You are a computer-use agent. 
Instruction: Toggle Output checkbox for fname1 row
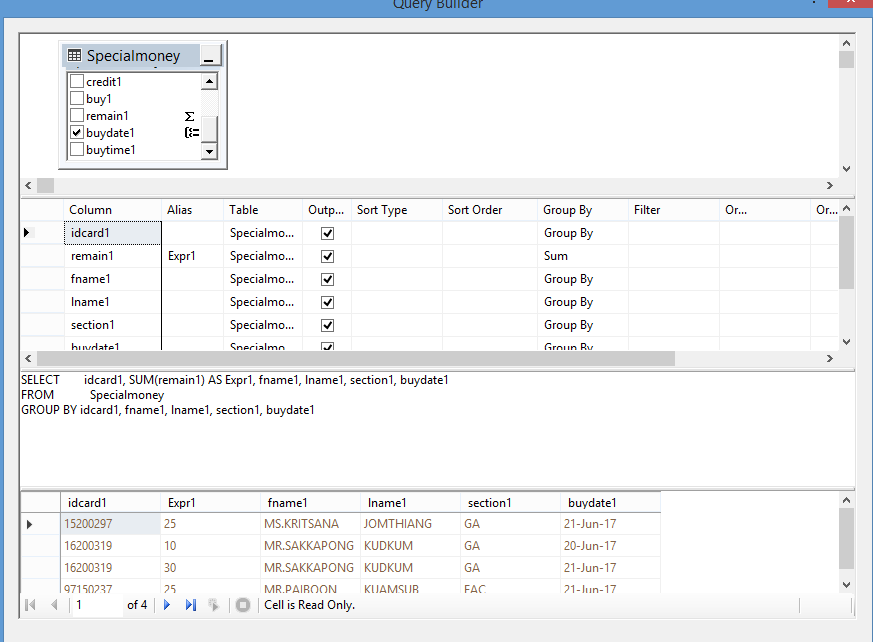[x=327, y=279]
